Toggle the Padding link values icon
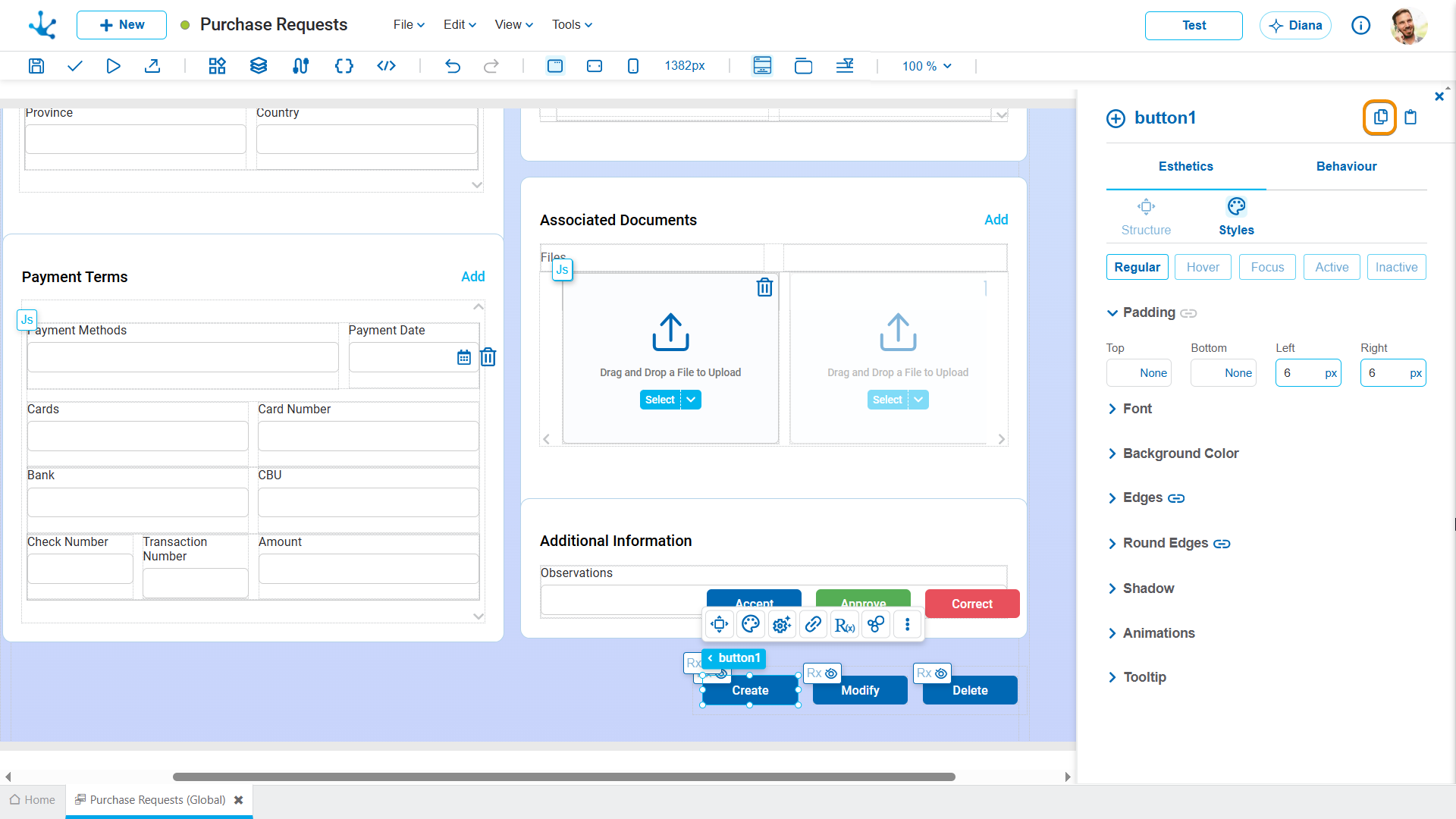The width and height of the screenshot is (1456, 819). [1188, 313]
